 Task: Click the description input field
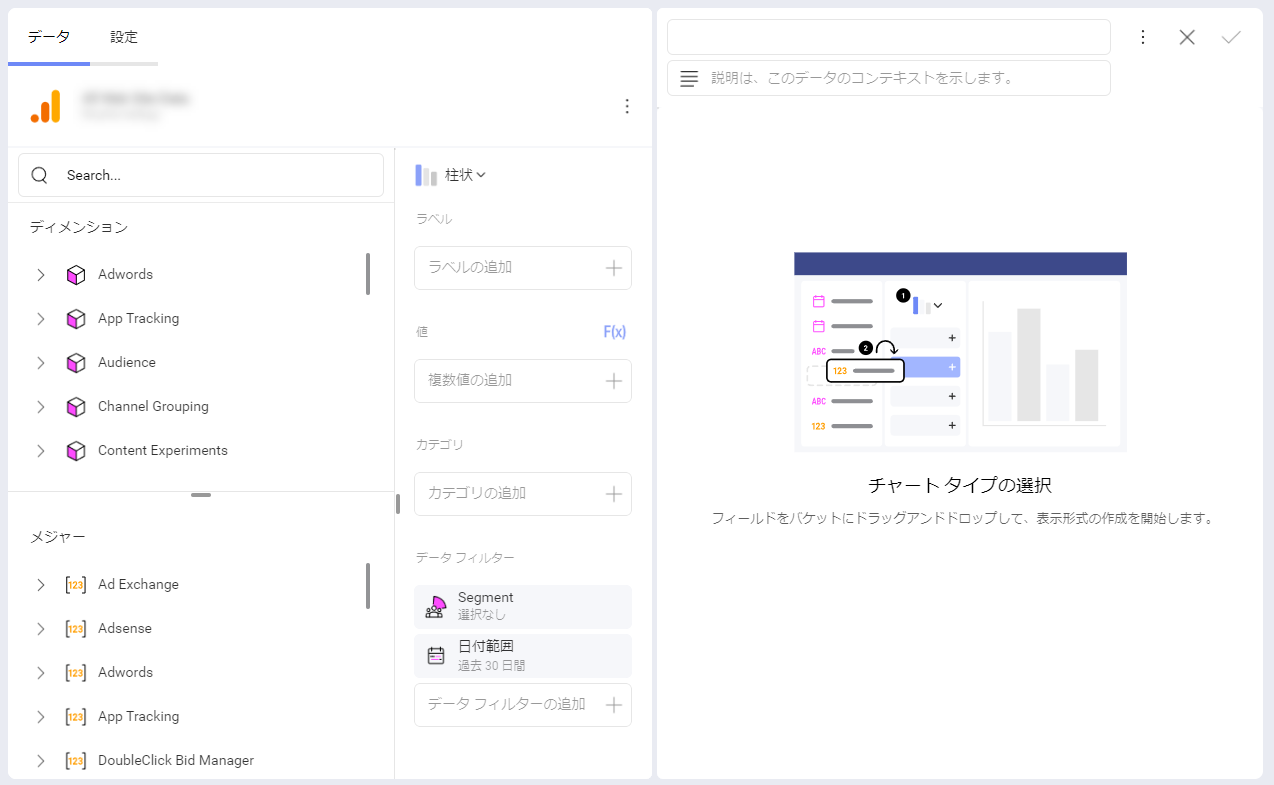(x=889, y=78)
